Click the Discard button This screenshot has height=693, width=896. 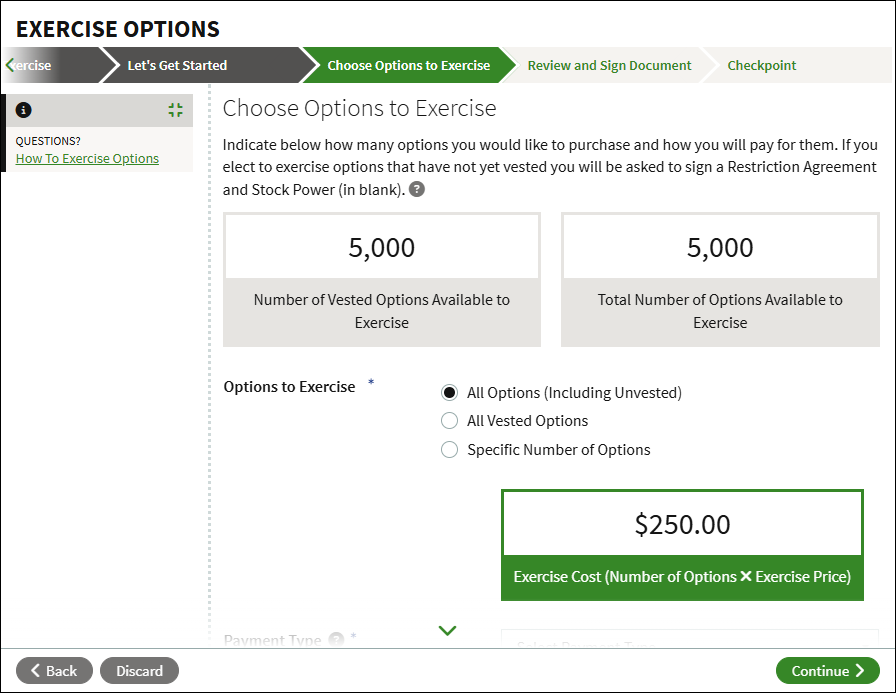pyautogui.click(x=139, y=671)
